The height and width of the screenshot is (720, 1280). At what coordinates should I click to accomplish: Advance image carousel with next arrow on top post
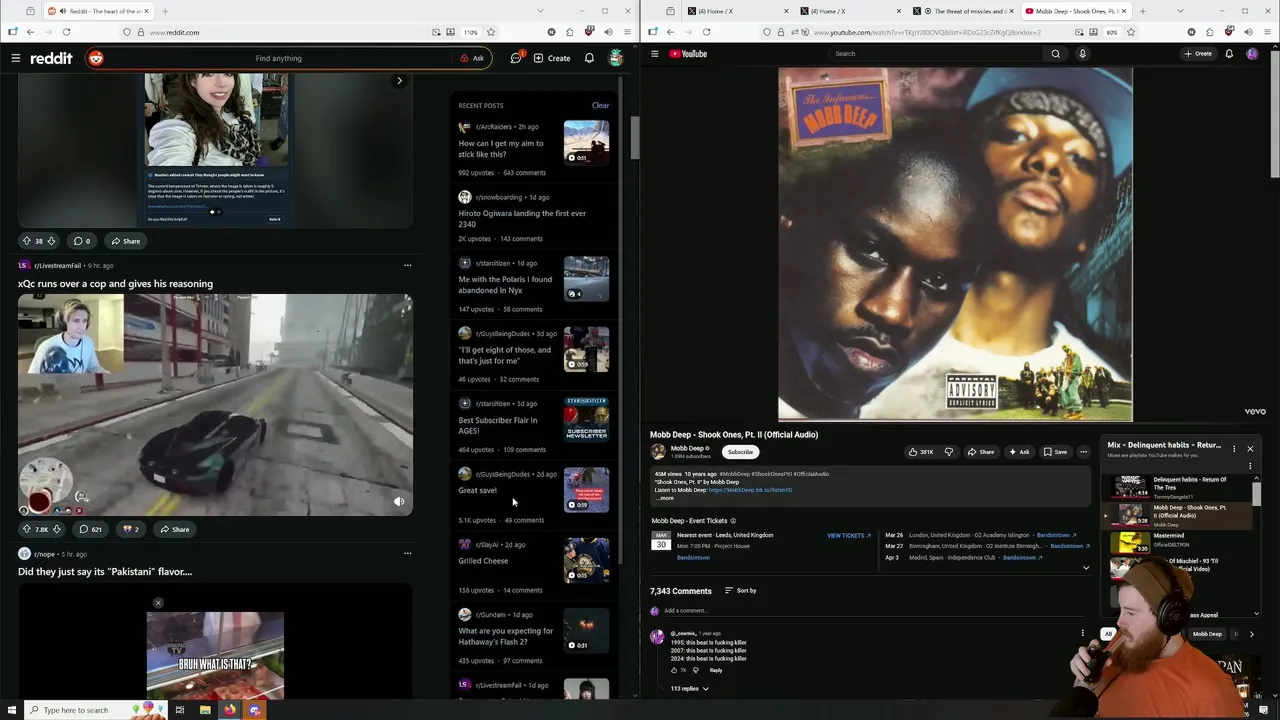click(399, 81)
